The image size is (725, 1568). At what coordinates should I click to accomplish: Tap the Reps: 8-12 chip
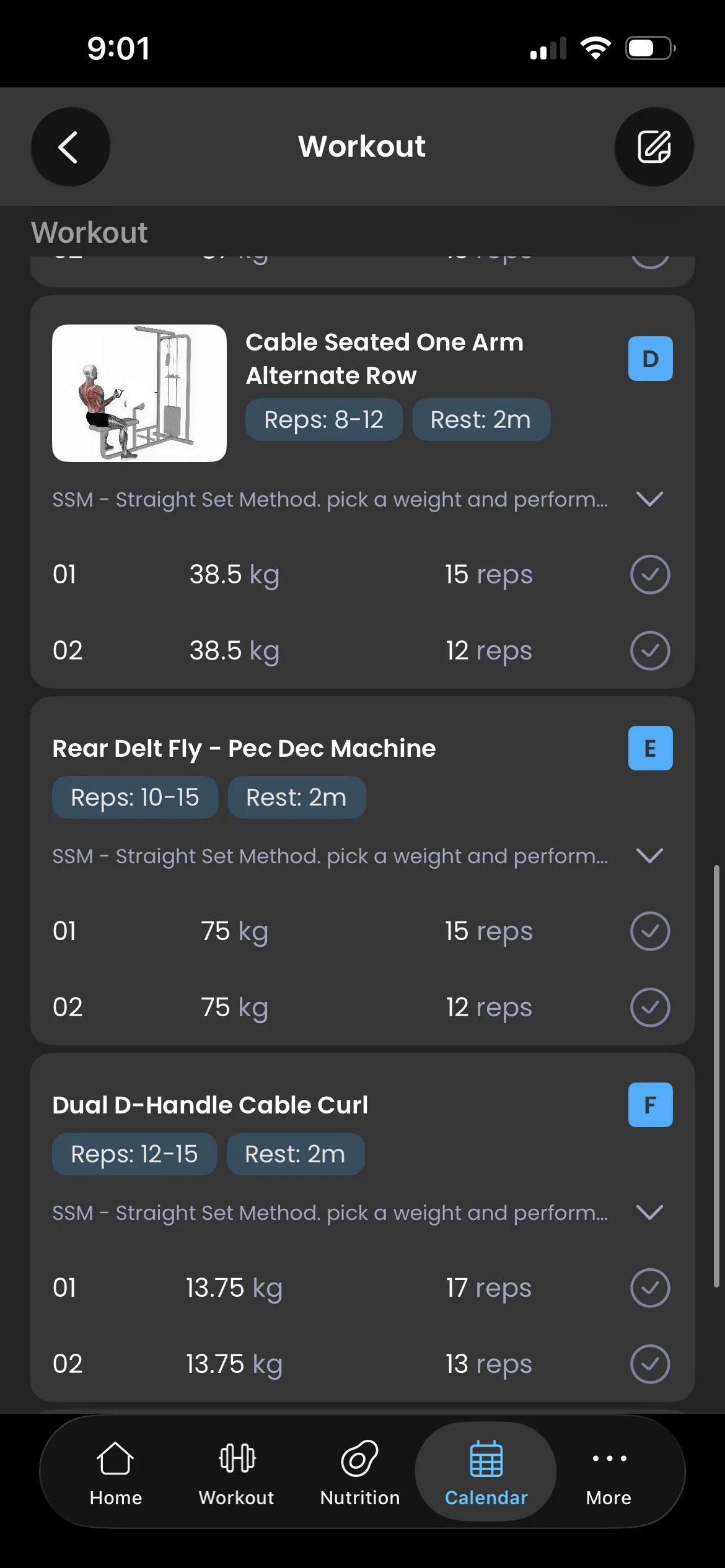[x=324, y=420]
